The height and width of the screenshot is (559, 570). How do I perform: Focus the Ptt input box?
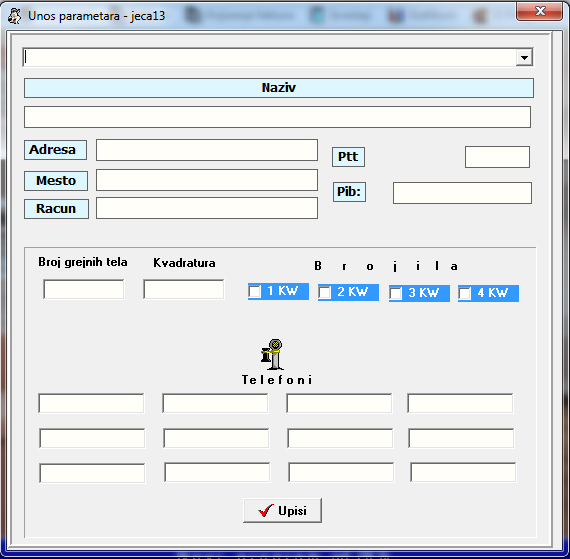click(497, 157)
